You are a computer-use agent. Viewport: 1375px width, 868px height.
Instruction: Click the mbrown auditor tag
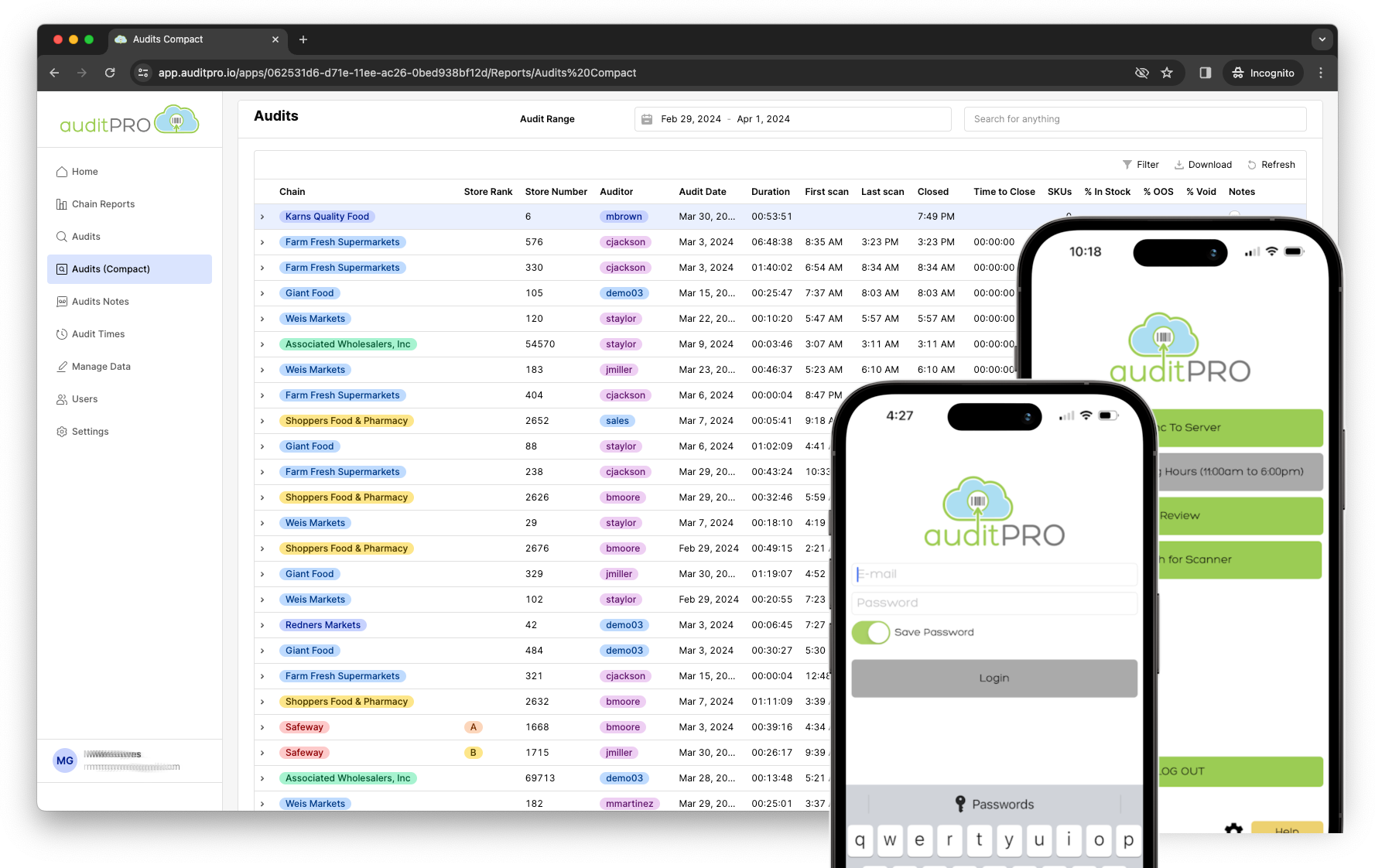(624, 217)
